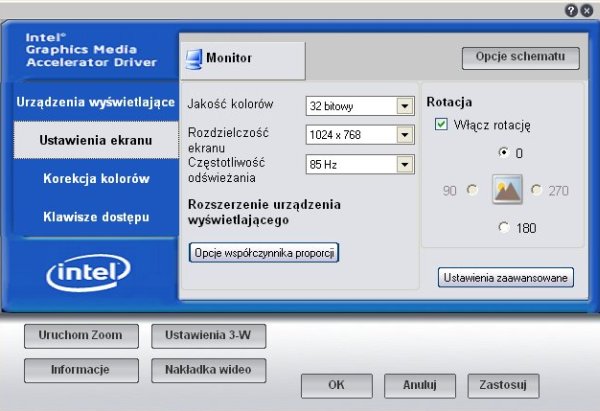
Task: Open the Monitor tab
Action: (242, 60)
